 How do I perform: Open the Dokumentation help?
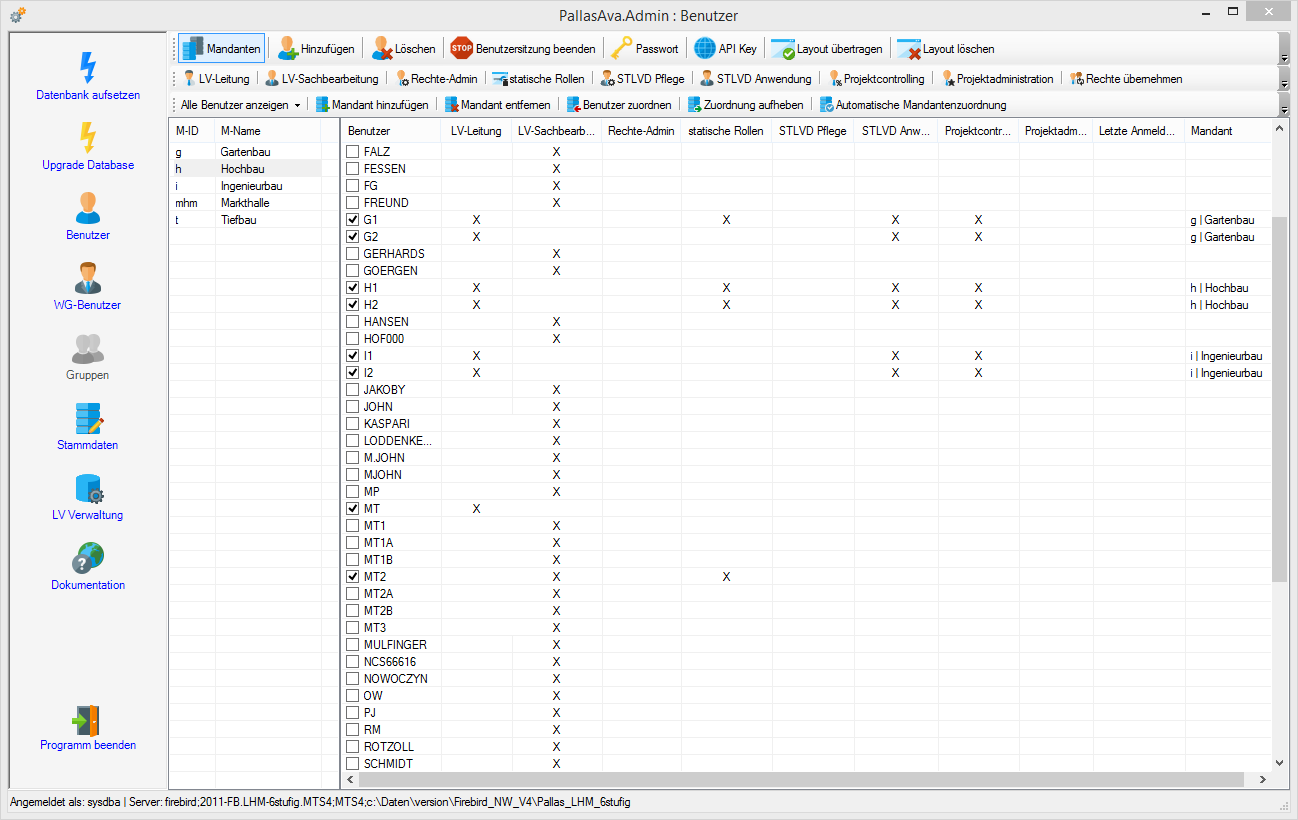pos(88,566)
